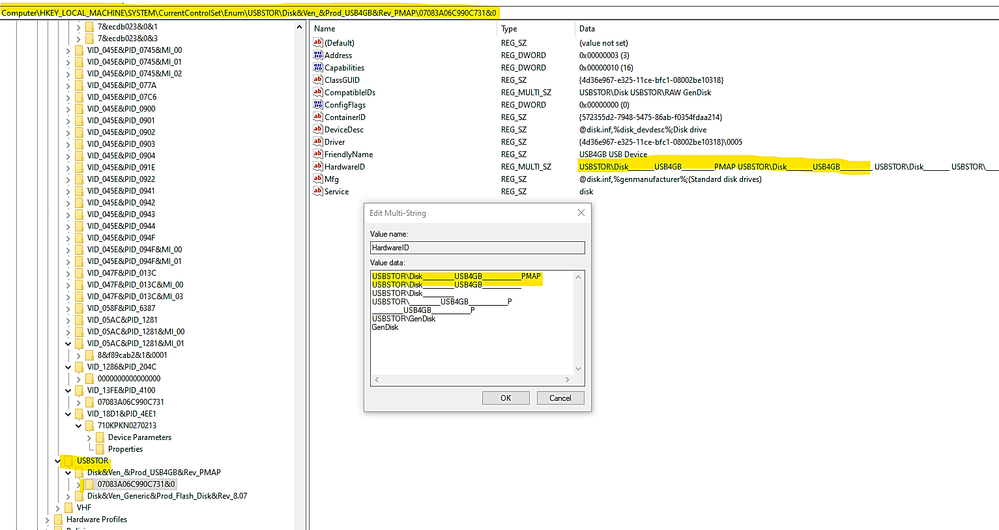Click the Value data horizontal scrollbar
Image resolution: width=999 pixels, height=530 pixels.
(472, 380)
